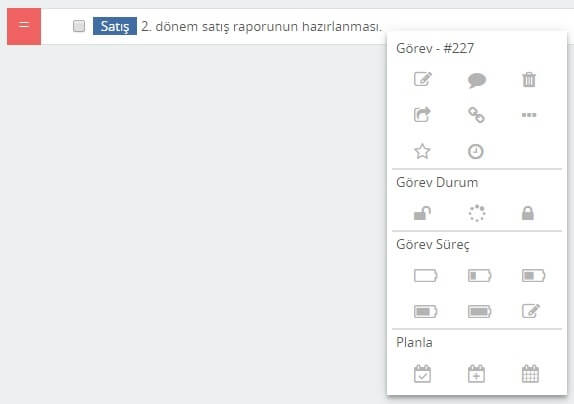This screenshot has width=574, height=404.
Task: Click the calendar checkmark plan icon
Action: click(x=422, y=374)
